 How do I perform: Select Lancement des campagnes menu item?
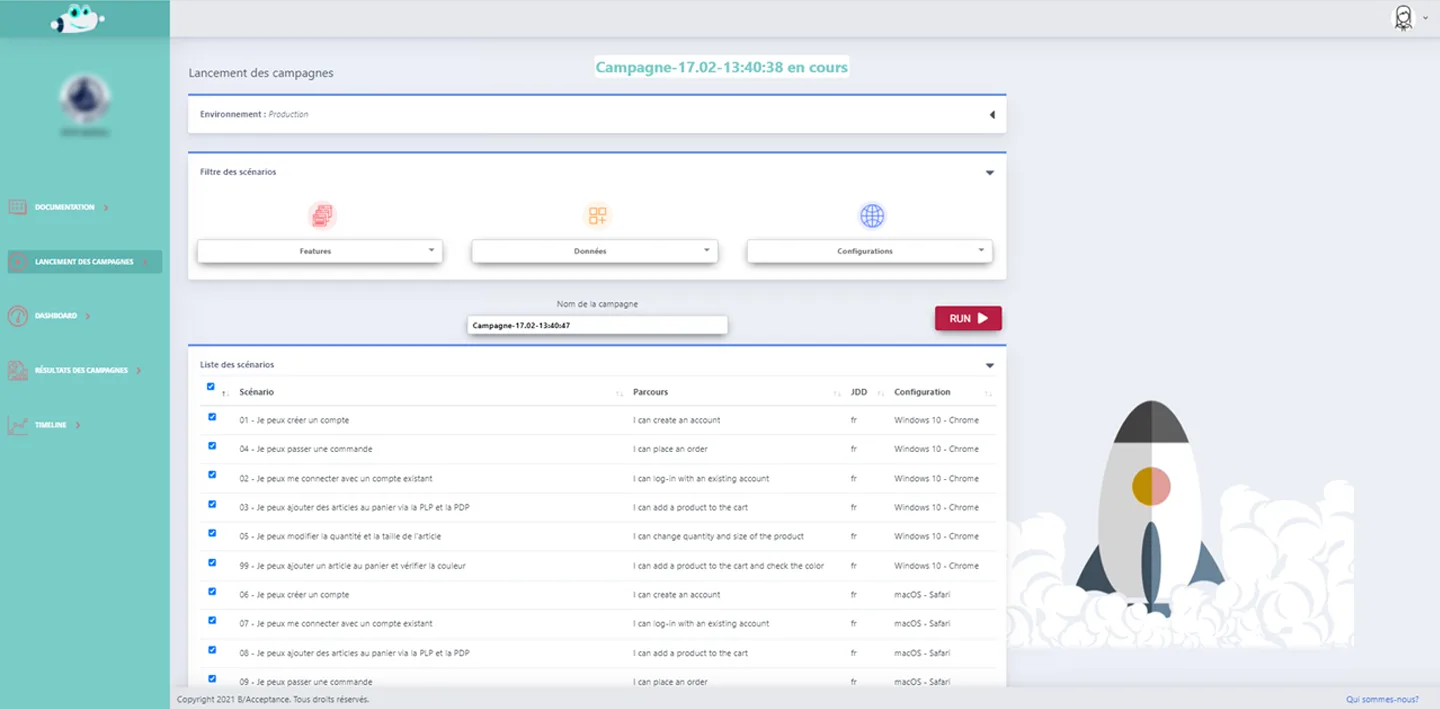point(84,262)
